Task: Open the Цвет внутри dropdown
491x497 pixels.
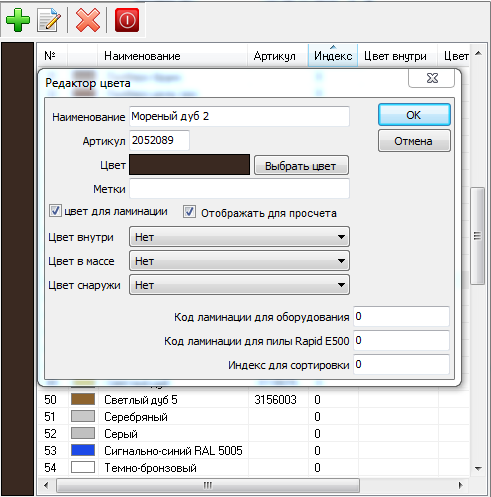Action: coord(239,237)
